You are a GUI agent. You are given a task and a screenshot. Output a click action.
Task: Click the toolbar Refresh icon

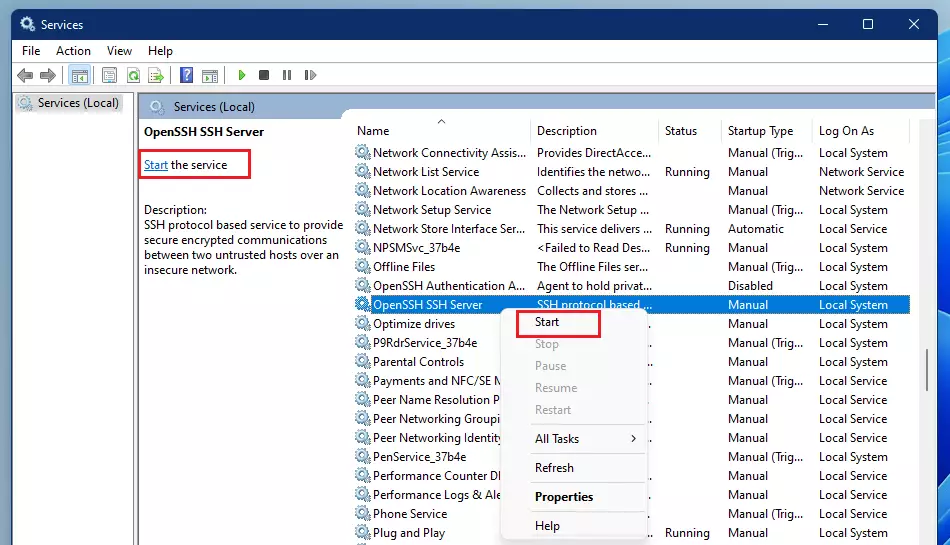[133, 75]
